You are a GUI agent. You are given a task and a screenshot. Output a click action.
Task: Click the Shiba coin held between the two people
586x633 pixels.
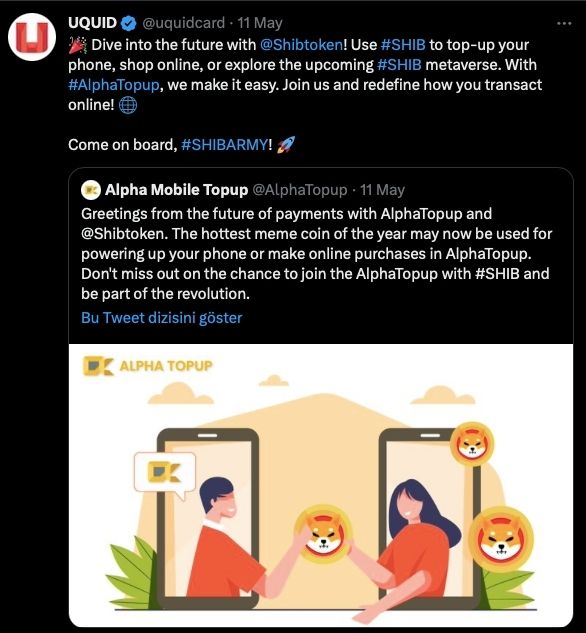[x=323, y=533]
